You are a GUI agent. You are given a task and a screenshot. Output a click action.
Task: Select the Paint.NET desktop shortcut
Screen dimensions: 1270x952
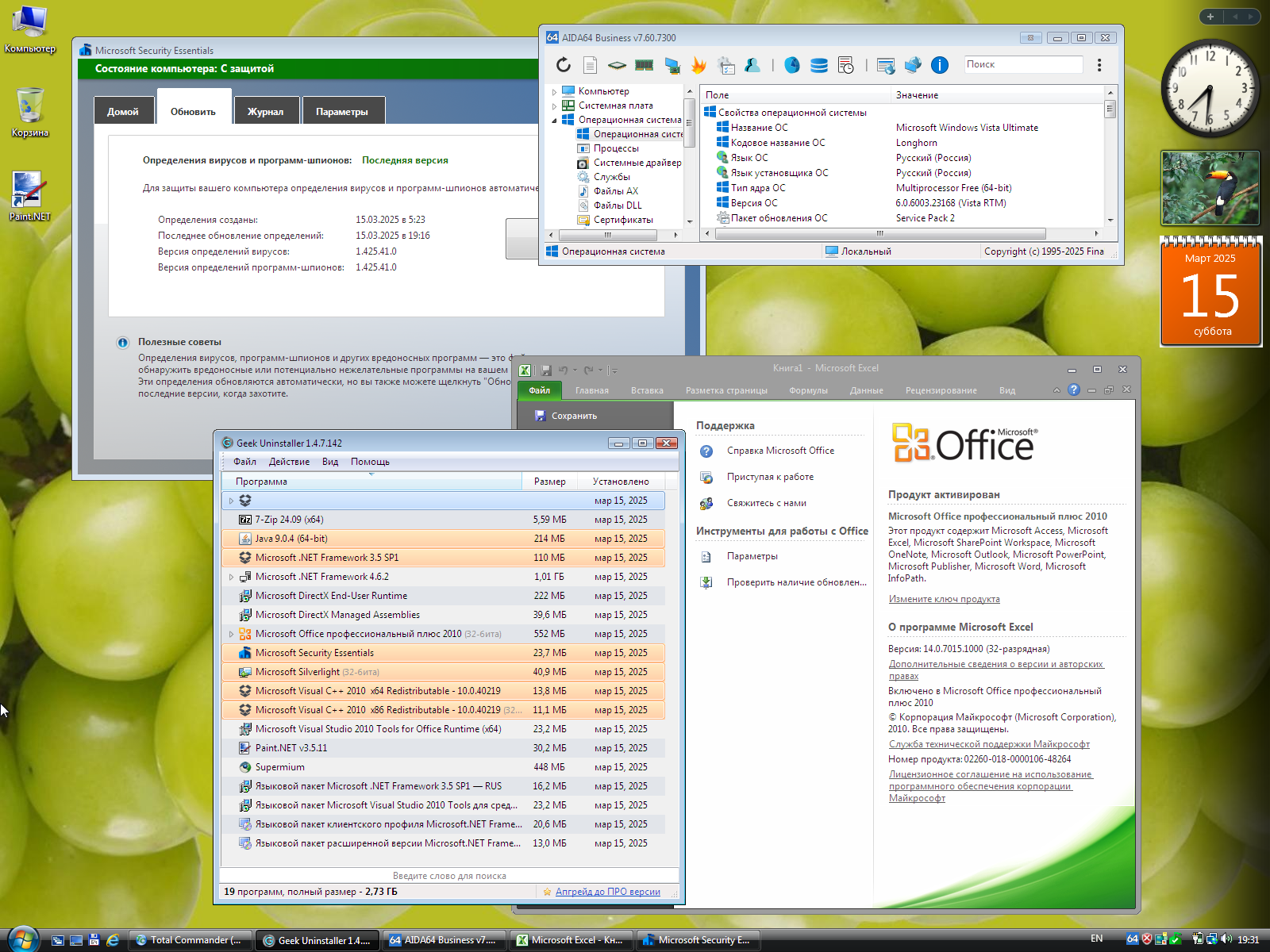[29, 196]
